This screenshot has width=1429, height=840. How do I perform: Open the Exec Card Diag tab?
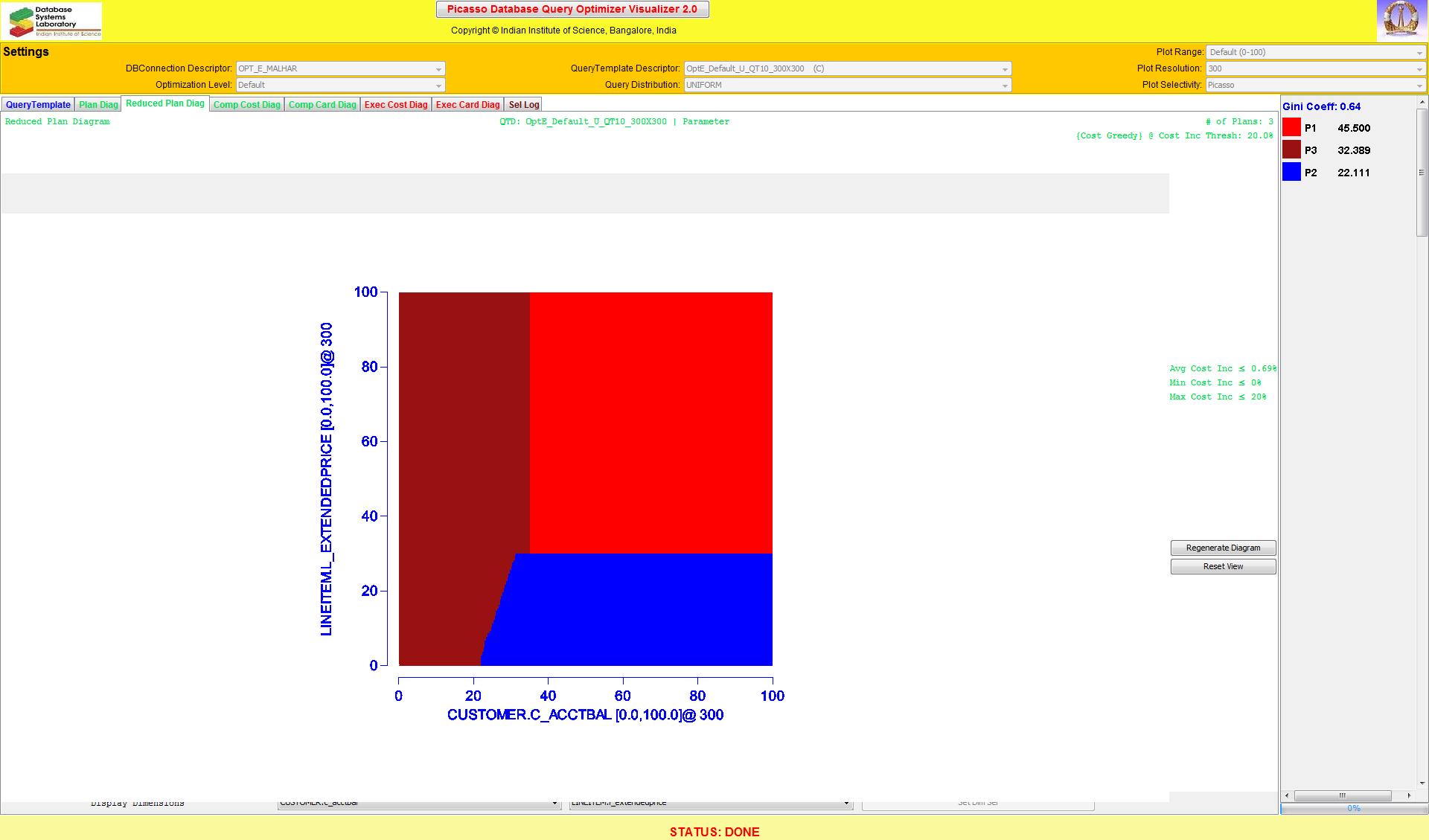pyautogui.click(x=467, y=105)
